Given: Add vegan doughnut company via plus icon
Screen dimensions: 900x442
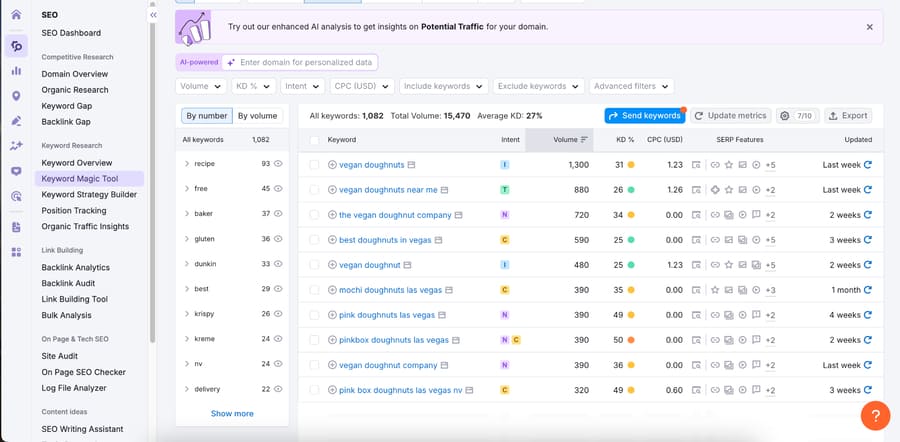Looking at the screenshot, I should tap(332, 365).
